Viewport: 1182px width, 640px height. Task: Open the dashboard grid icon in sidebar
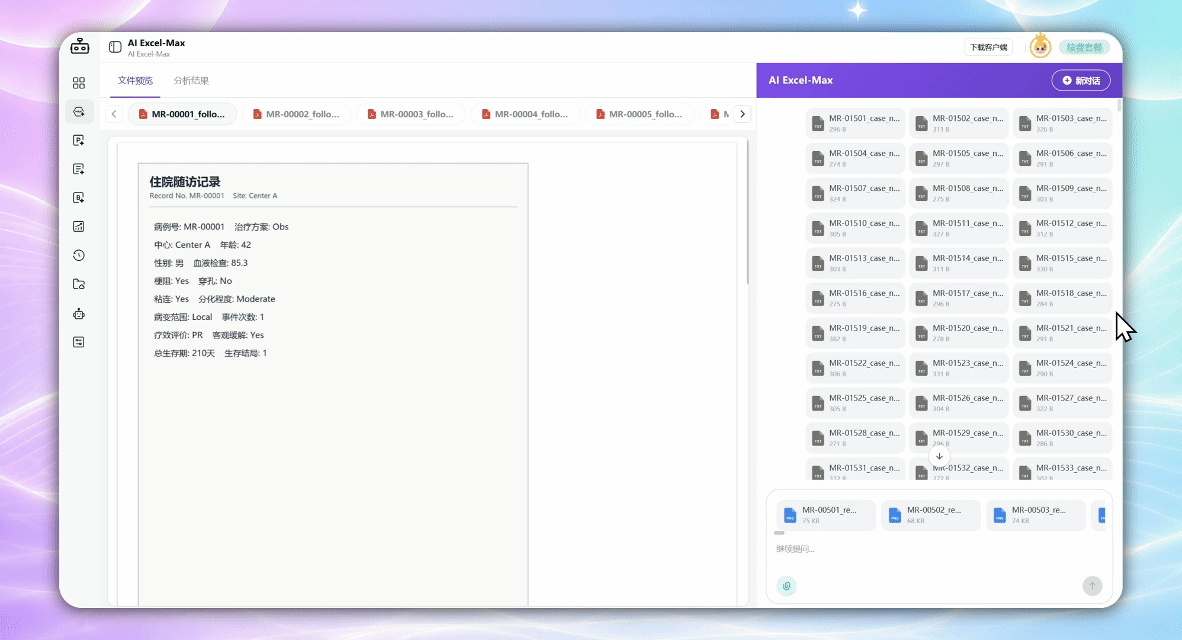[x=78, y=83]
